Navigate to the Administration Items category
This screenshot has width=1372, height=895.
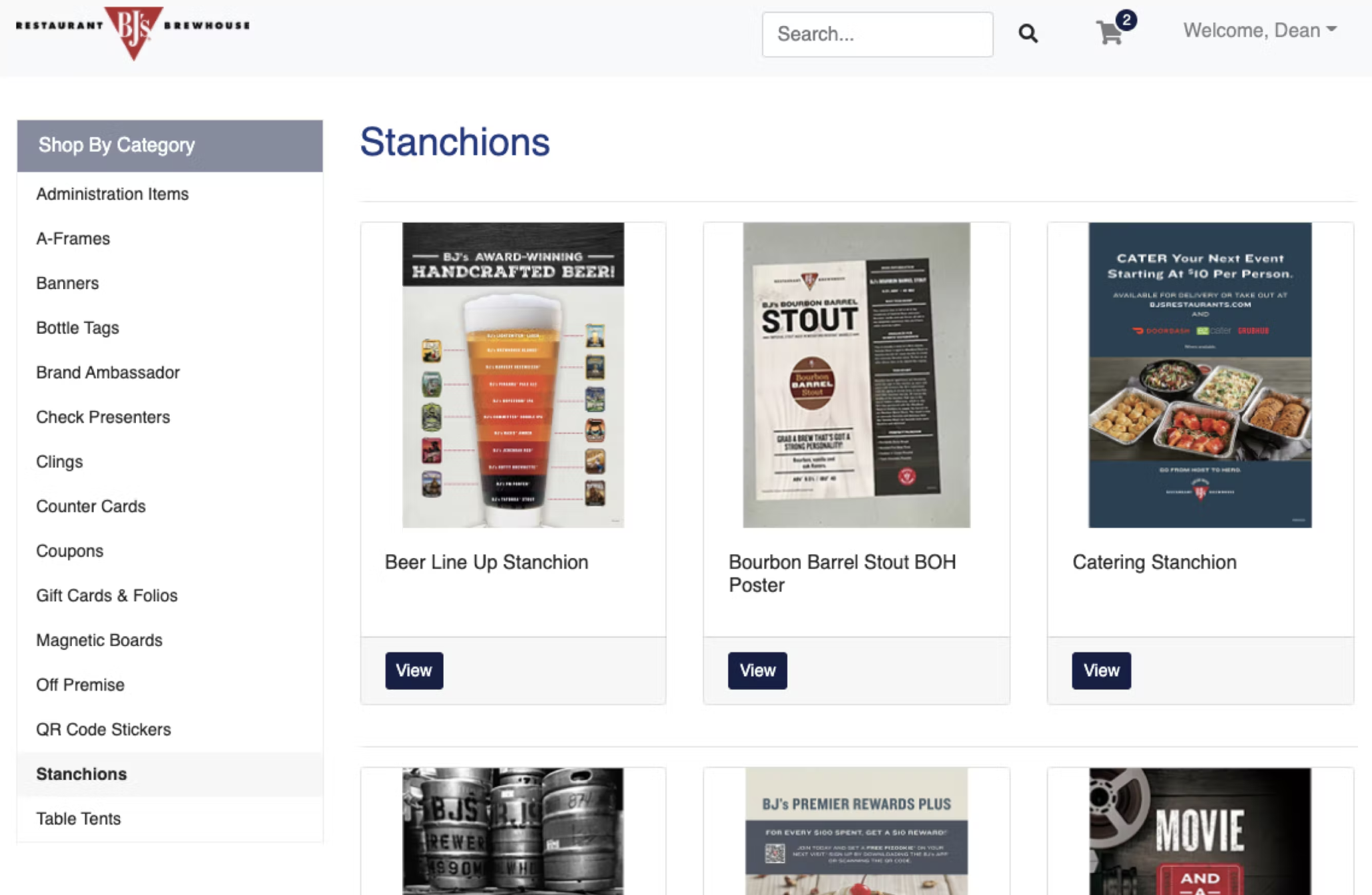(112, 194)
